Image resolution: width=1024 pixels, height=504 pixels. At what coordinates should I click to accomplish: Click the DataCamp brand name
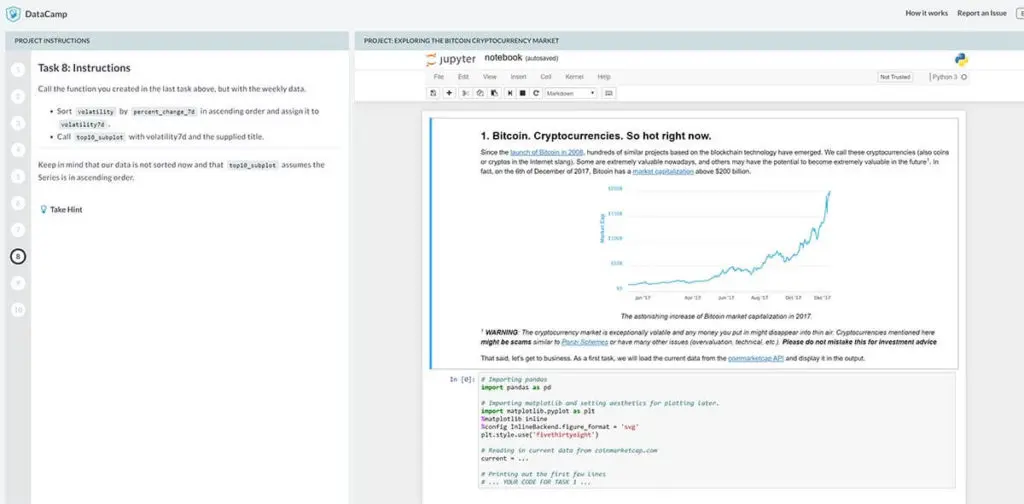[46, 14]
